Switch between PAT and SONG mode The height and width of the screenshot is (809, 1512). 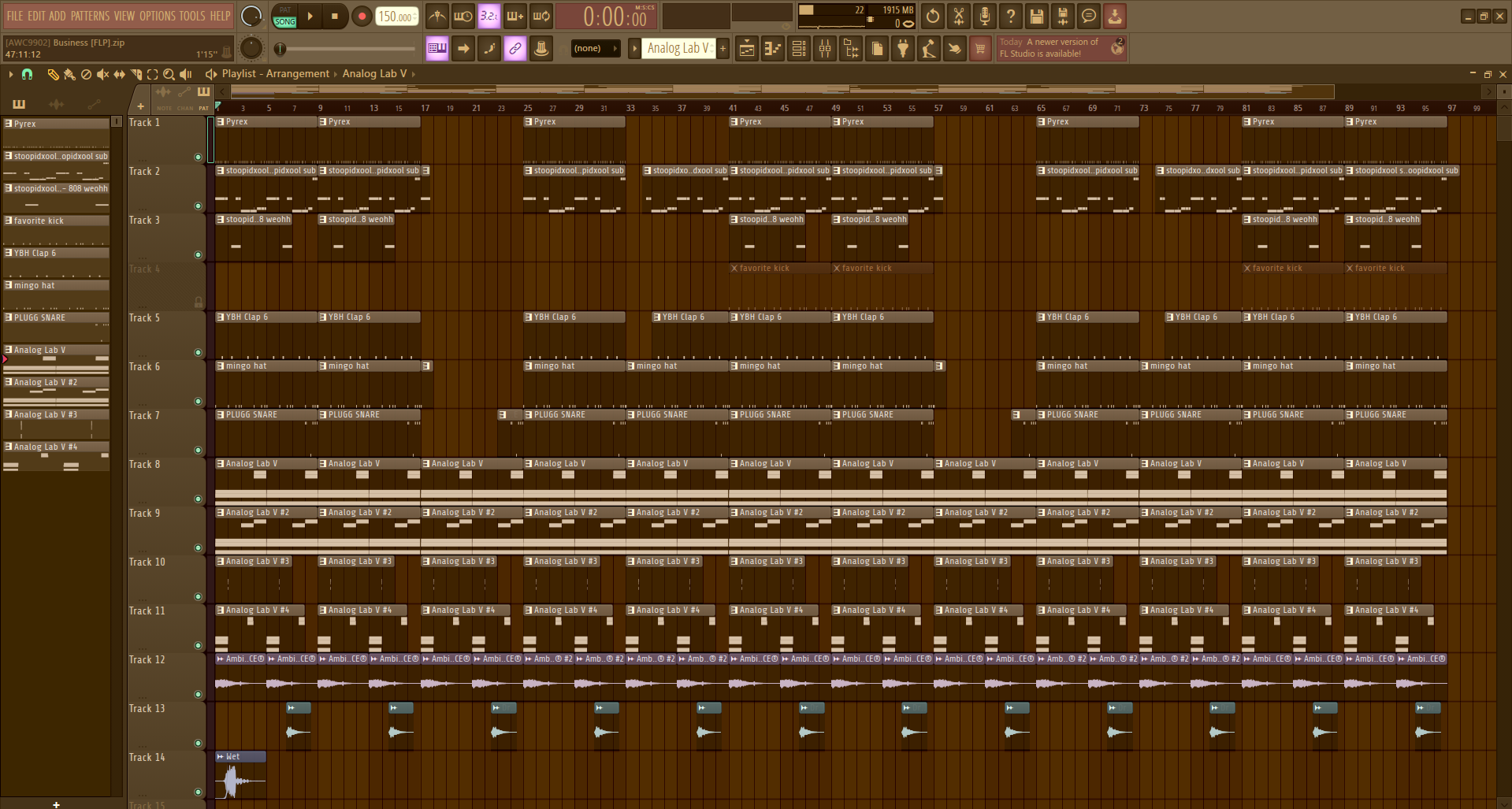point(284,16)
